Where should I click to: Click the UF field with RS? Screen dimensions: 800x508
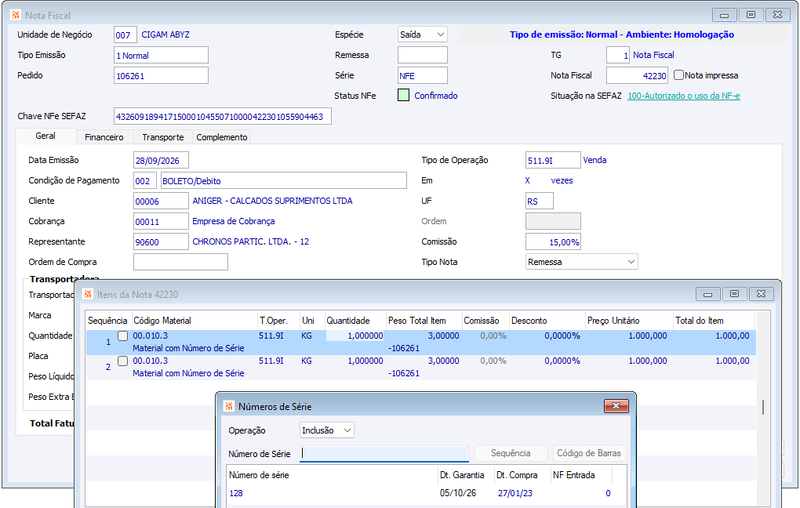539,201
